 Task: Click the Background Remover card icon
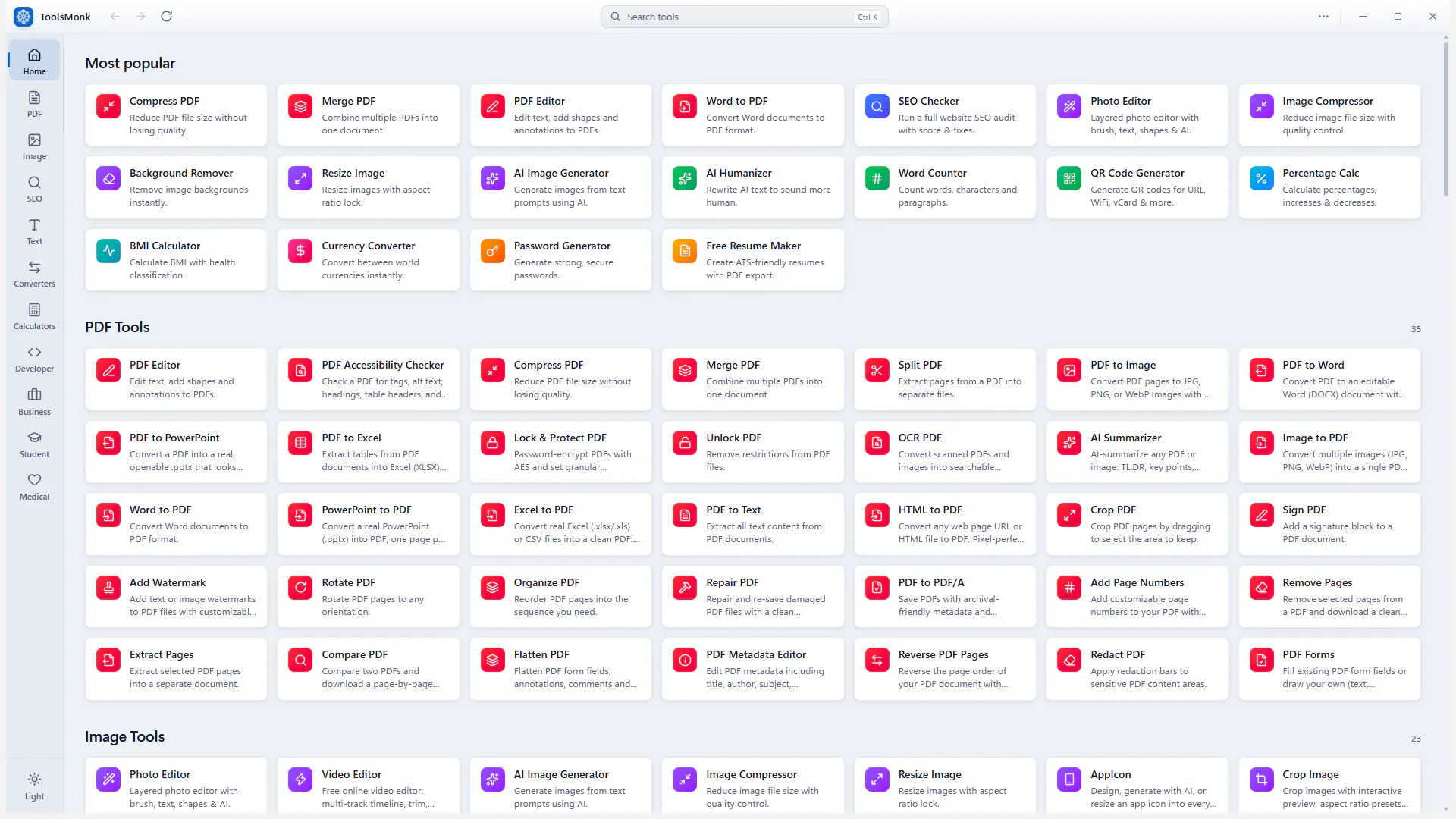click(108, 179)
